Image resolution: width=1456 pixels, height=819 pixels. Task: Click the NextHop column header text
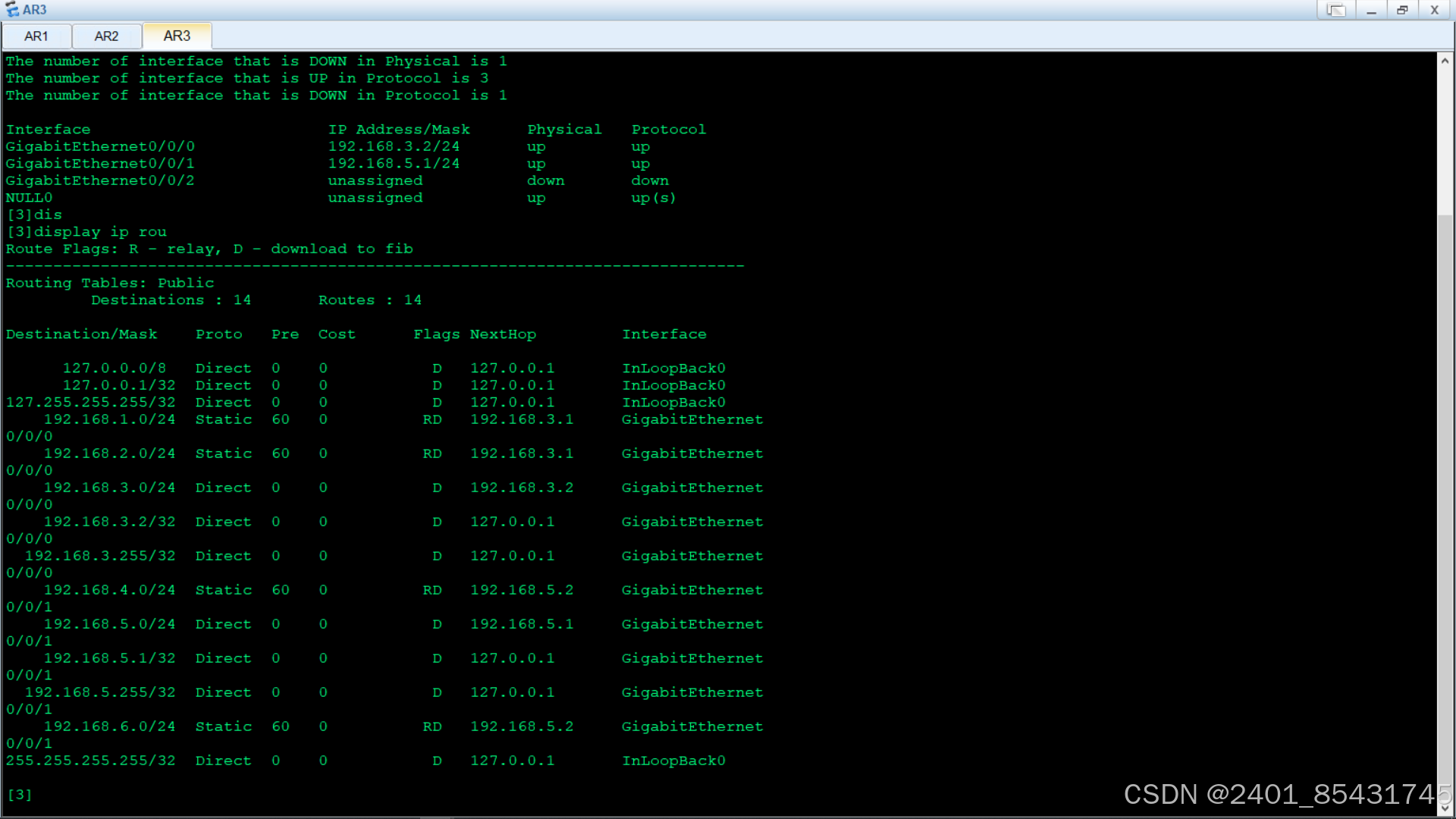tap(503, 334)
